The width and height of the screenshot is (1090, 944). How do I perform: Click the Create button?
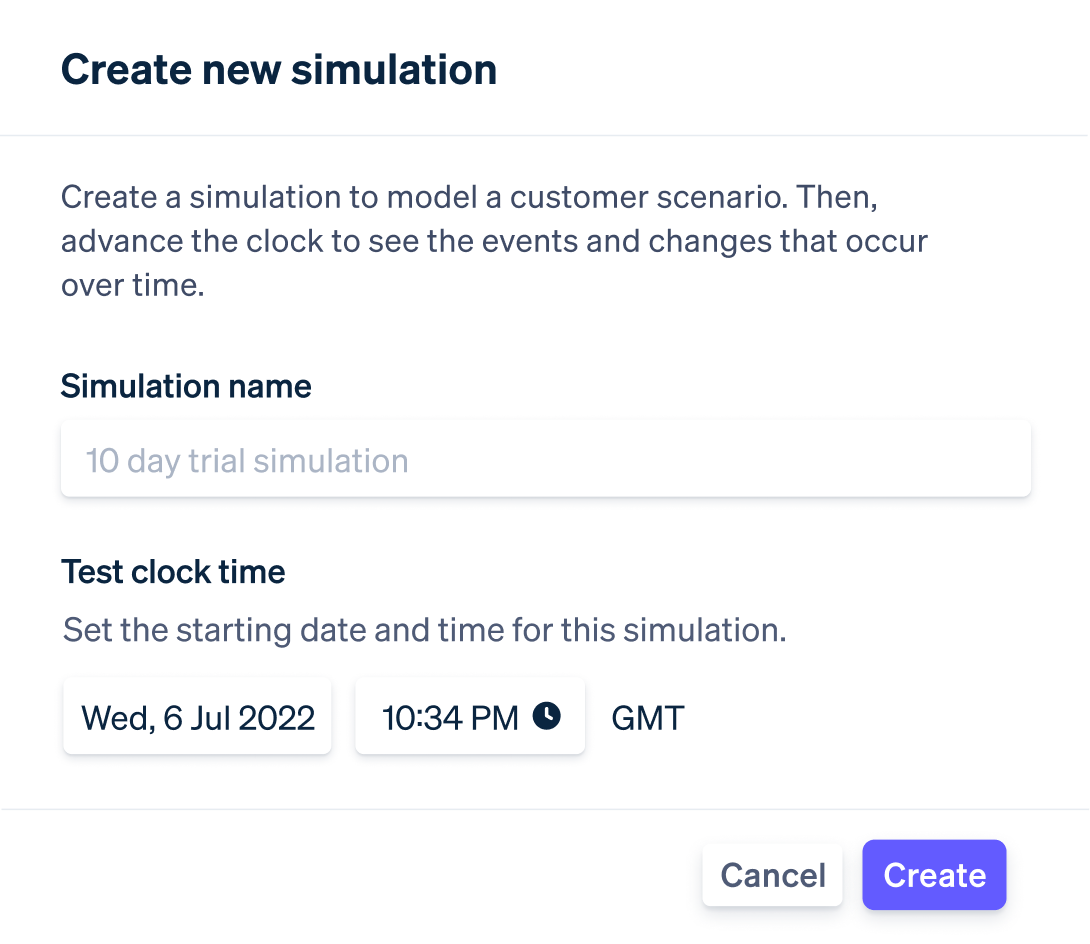coord(934,875)
